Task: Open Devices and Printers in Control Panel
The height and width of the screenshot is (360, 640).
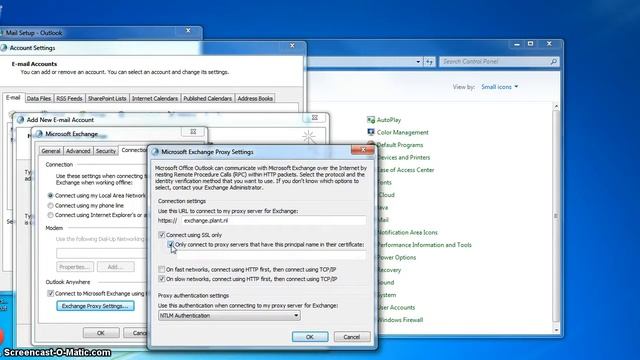Action: 404,157
